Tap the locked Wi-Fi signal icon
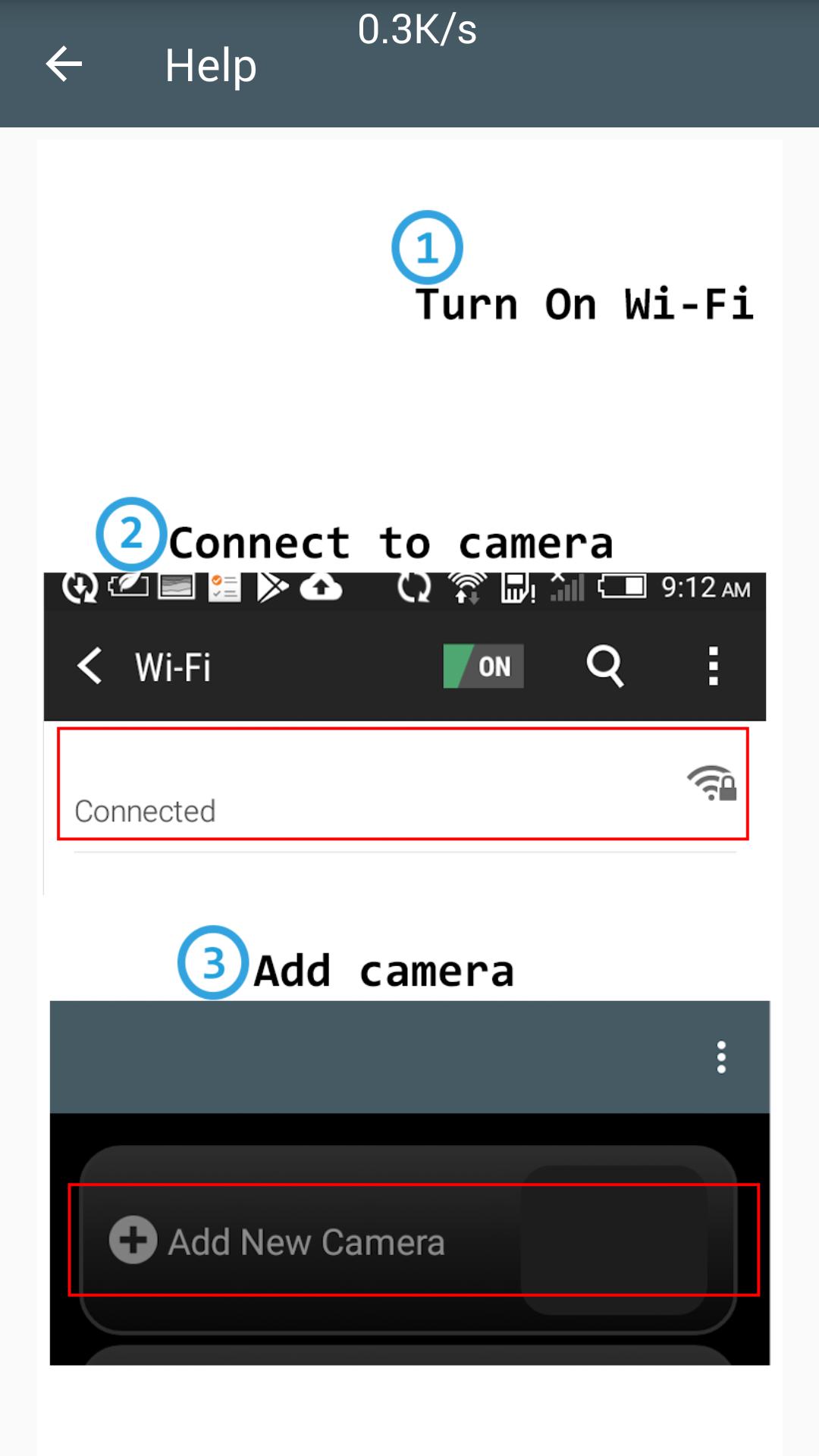 [711, 783]
